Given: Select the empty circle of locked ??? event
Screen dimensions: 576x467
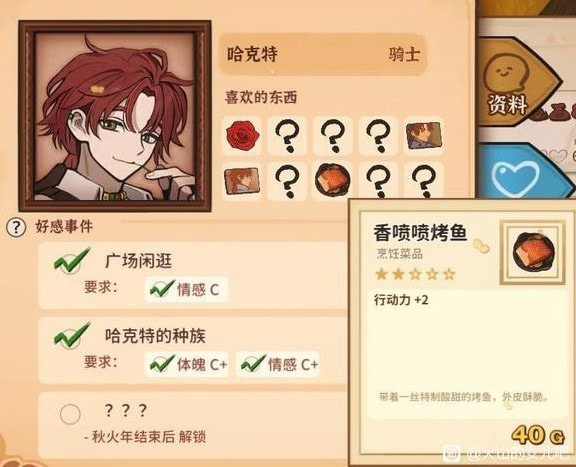Looking at the screenshot, I should pyautogui.click(x=70, y=414).
